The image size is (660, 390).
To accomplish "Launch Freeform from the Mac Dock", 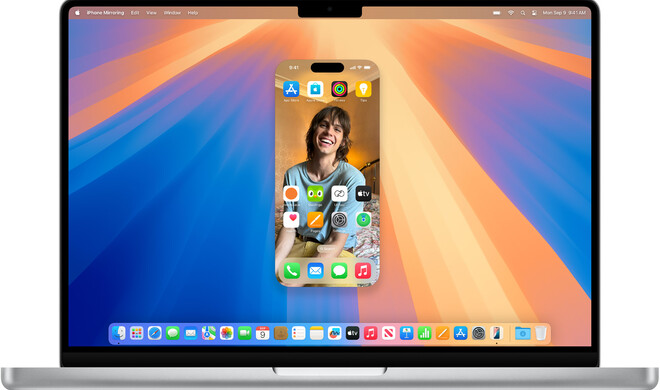I will tap(335, 333).
